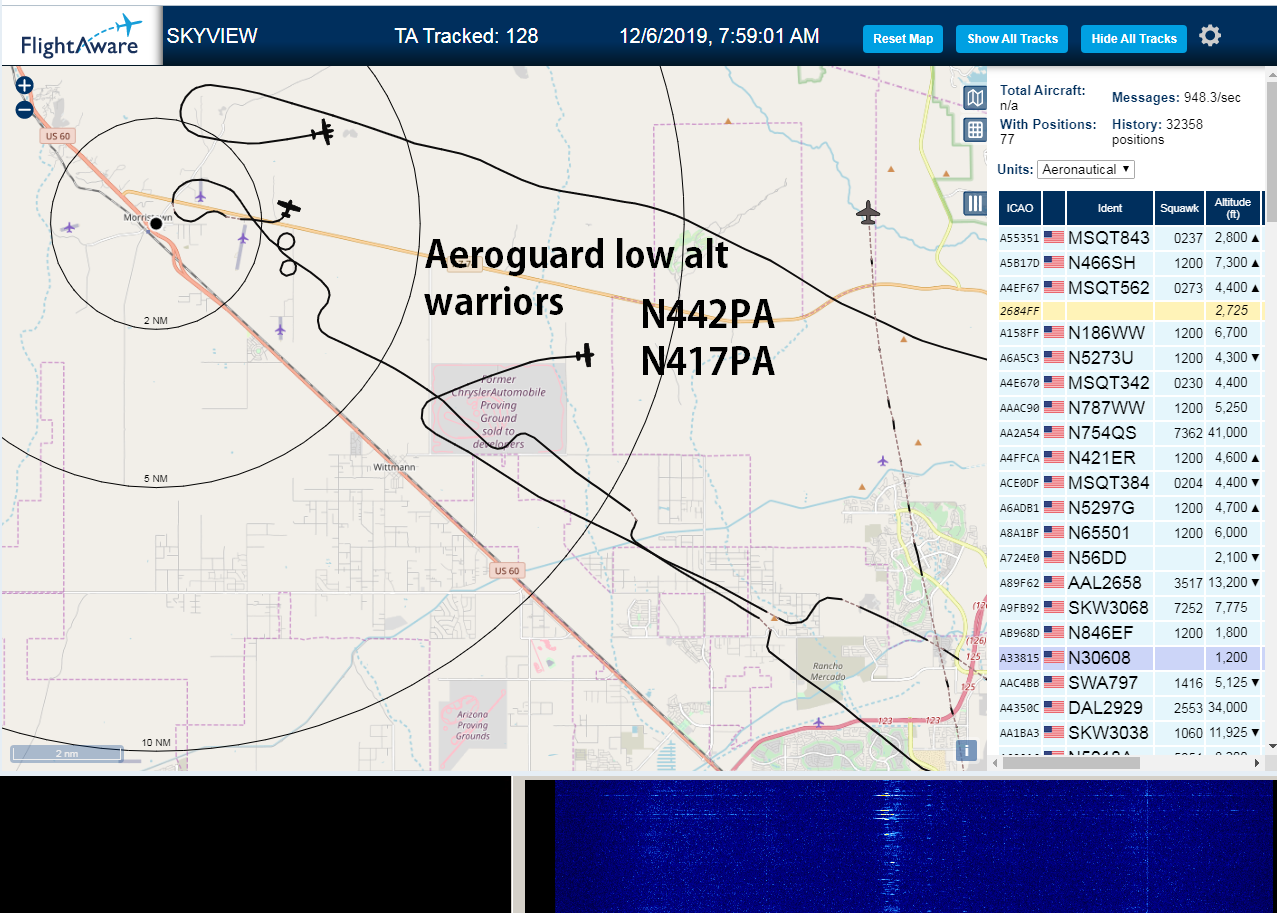Sort table by Ident column

(1110, 208)
